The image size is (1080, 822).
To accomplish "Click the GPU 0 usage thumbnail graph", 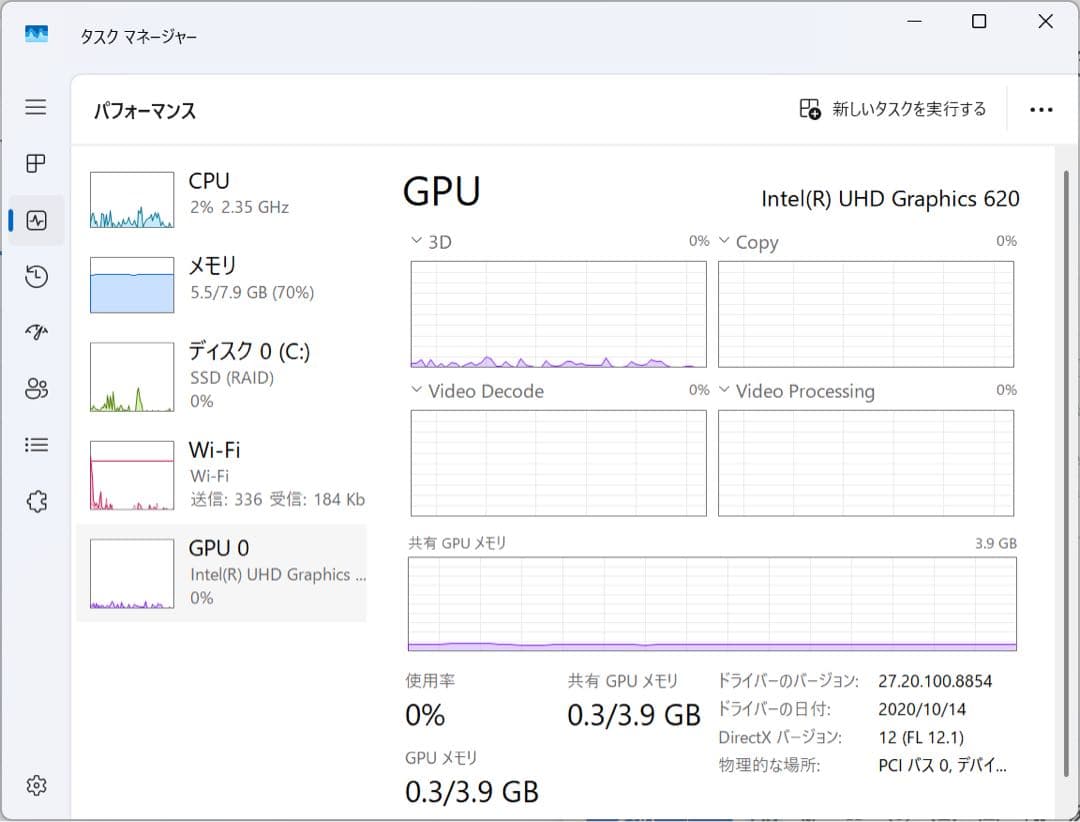I will [x=130, y=573].
